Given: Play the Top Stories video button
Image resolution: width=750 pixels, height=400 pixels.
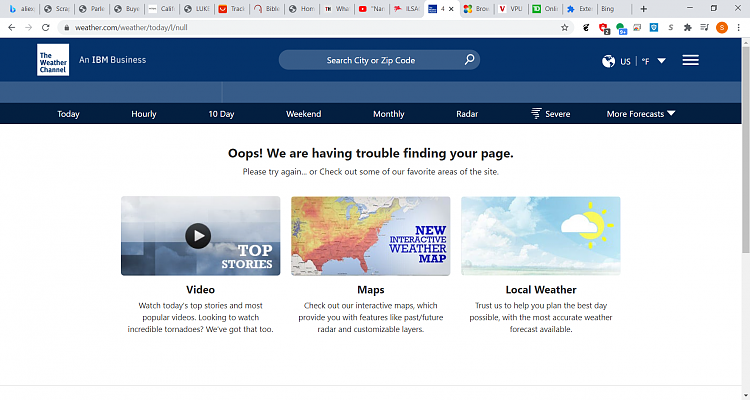Looking at the screenshot, I should (x=198, y=235).
